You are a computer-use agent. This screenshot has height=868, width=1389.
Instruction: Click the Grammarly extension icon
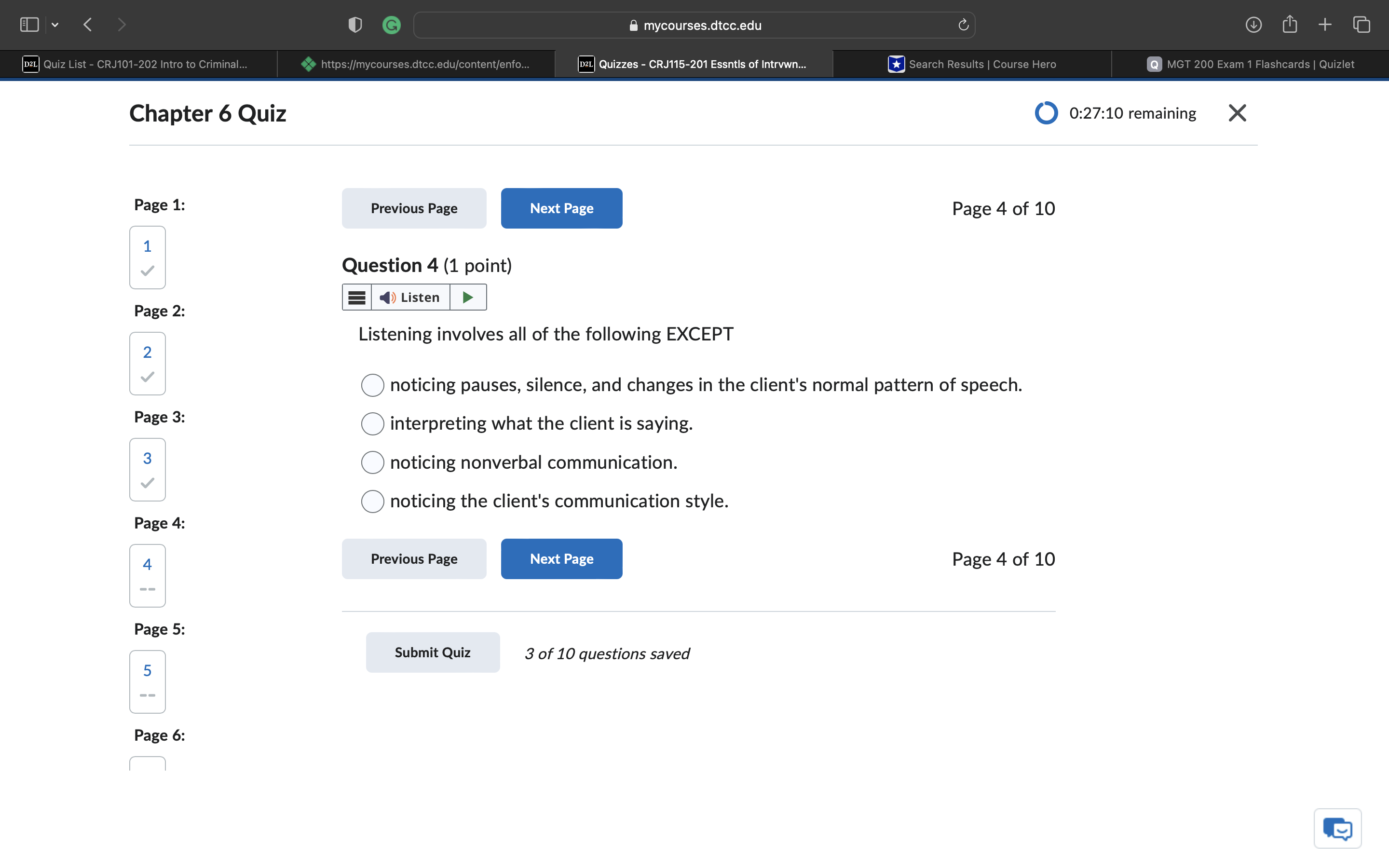point(392,25)
